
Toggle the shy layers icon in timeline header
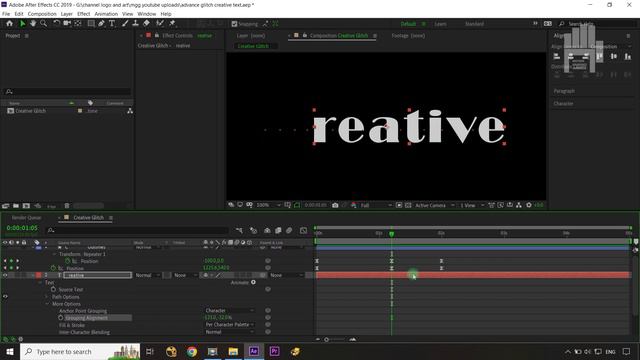[x=267, y=231]
